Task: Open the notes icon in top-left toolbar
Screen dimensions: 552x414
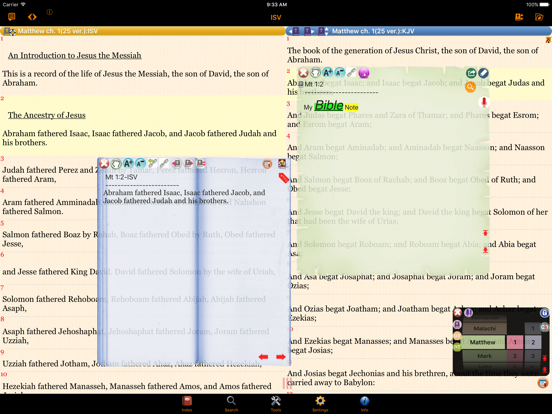Action: 12,17
